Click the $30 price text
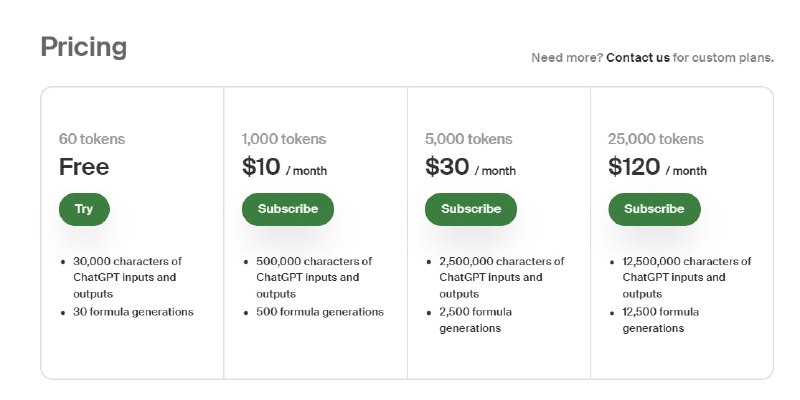The width and height of the screenshot is (800, 400). (447, 167)
